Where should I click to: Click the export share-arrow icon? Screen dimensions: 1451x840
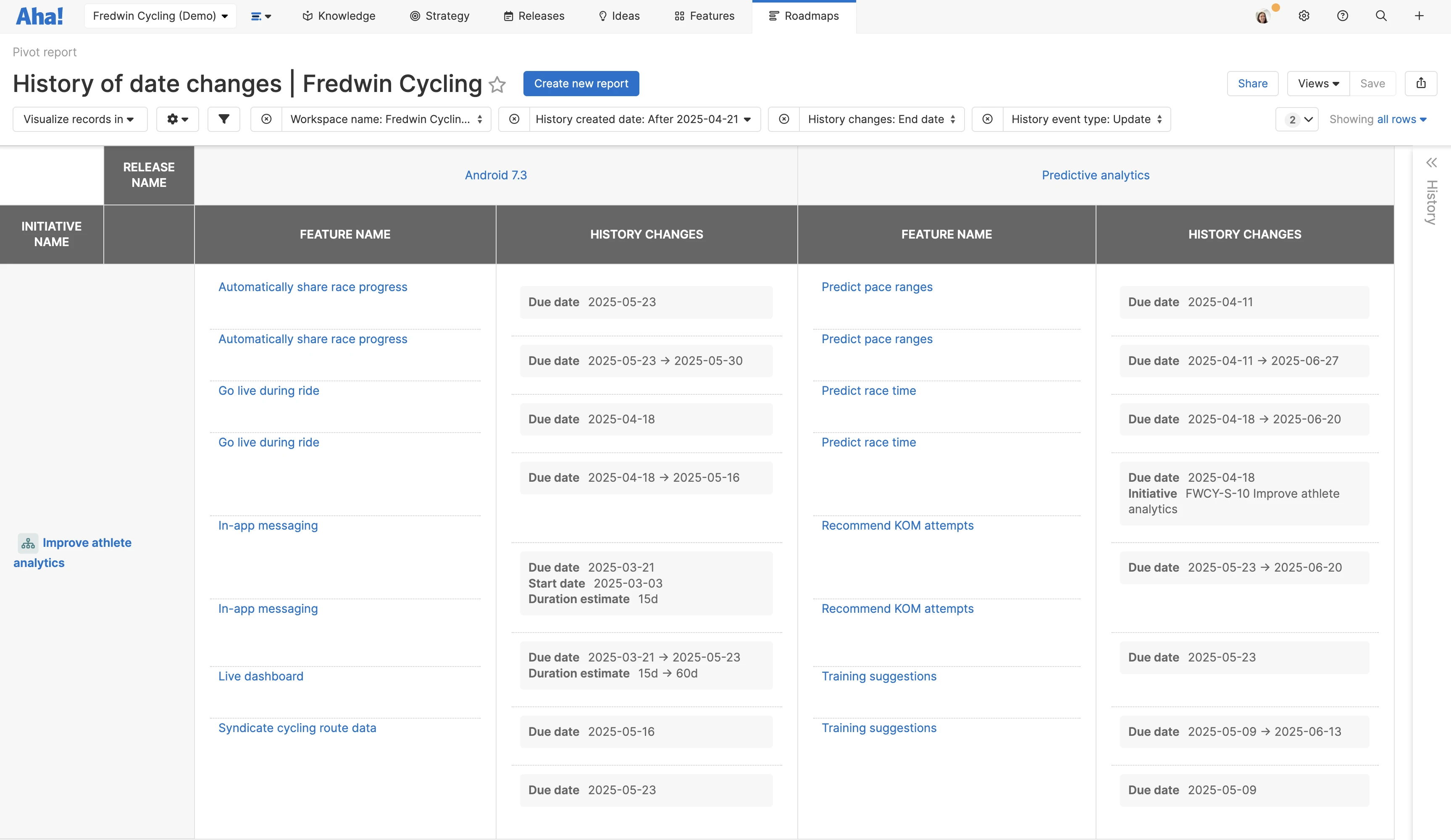tap(1420, 84)
